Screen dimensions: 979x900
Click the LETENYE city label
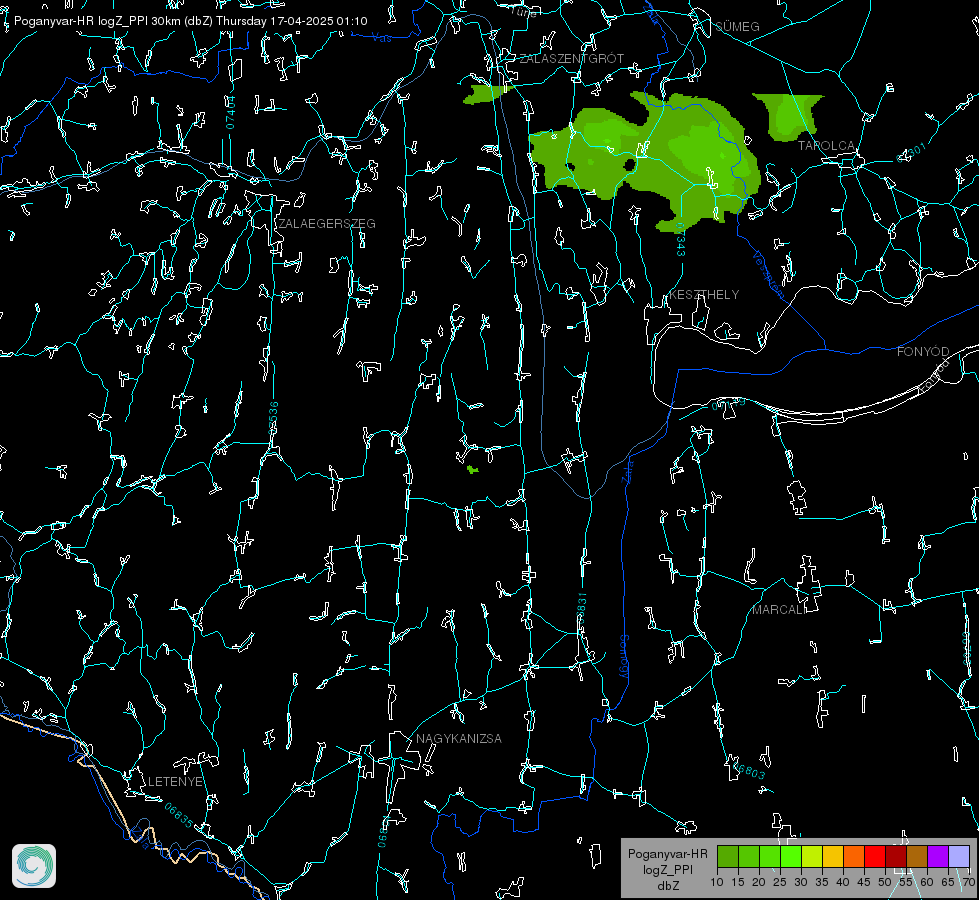(x=175, y=781)
